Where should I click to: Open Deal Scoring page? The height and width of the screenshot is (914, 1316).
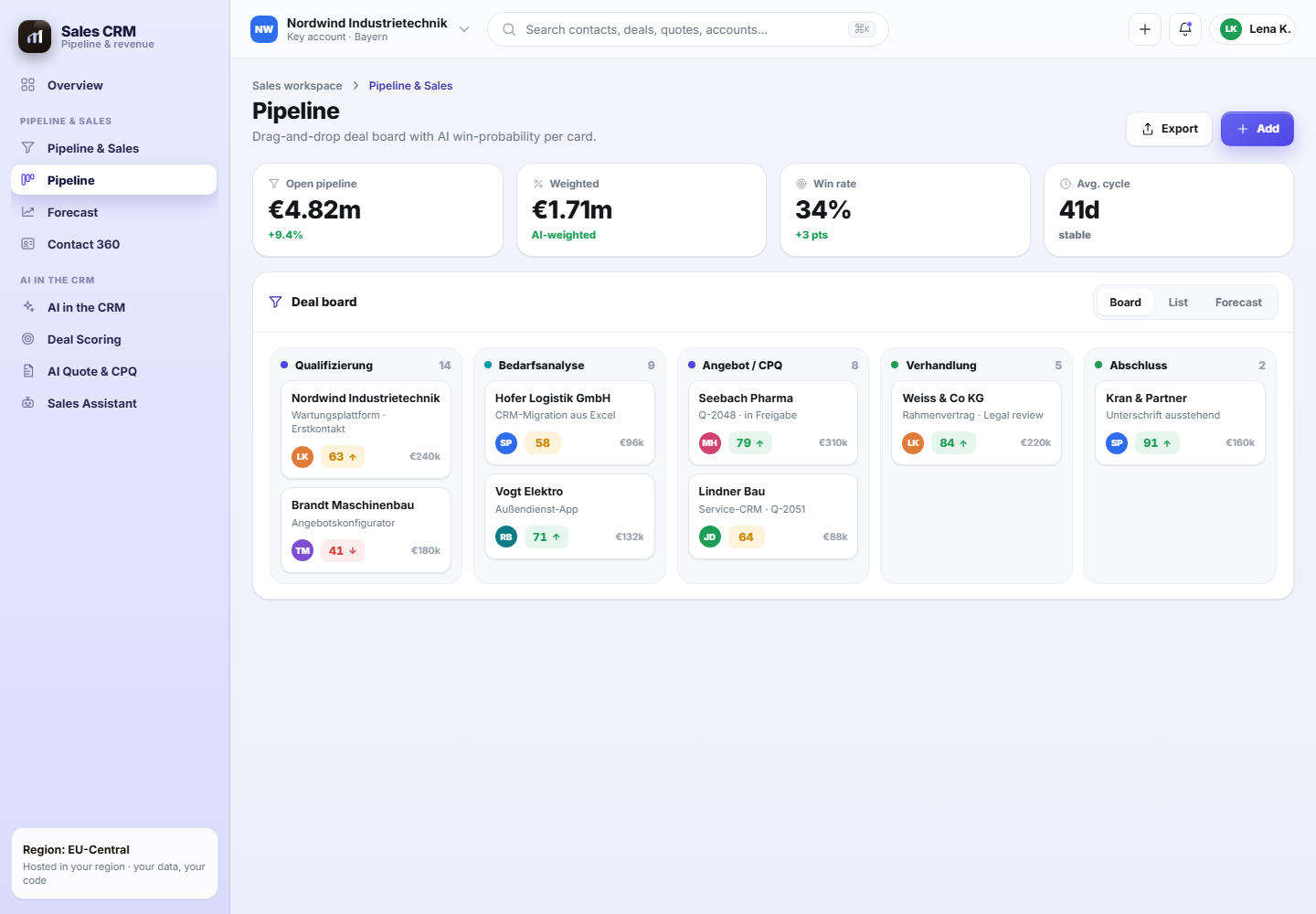tap(114, 339)
